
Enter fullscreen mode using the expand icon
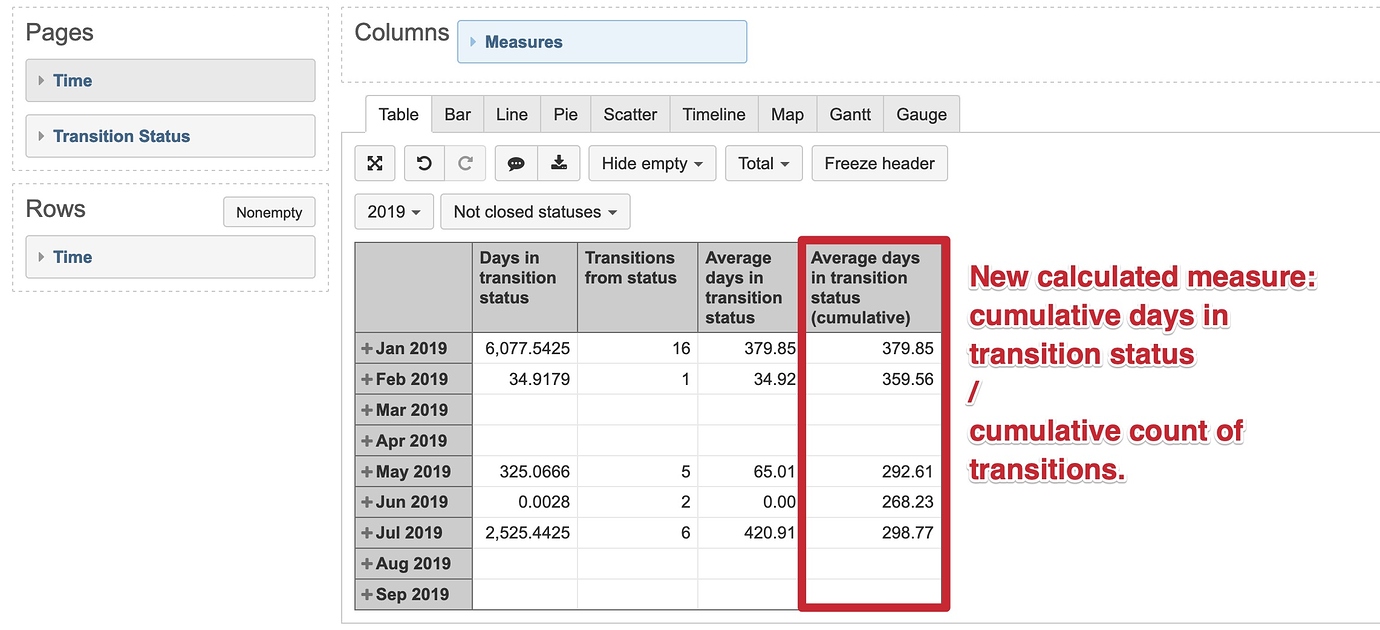[x=374, y=163]
